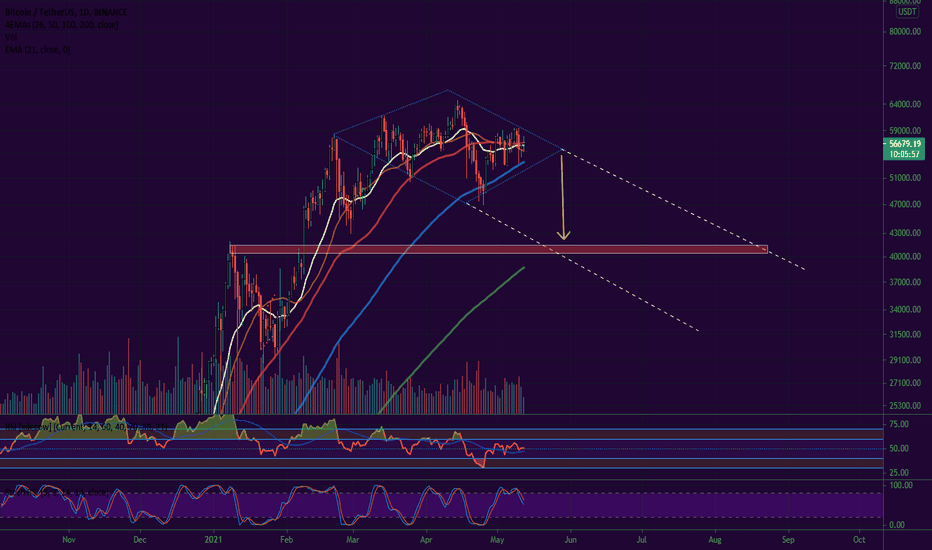The image size is (932, 550).
Task: Click the 29100.00 price axis label
Action: [x=905, y=360]
